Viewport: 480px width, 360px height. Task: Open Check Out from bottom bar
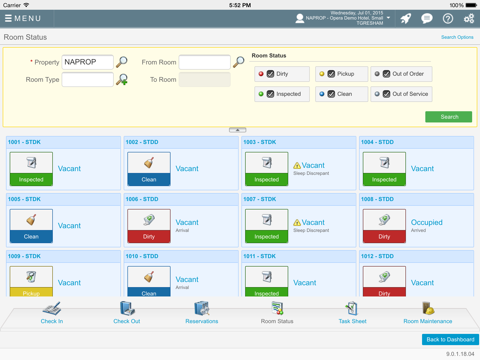127,313
